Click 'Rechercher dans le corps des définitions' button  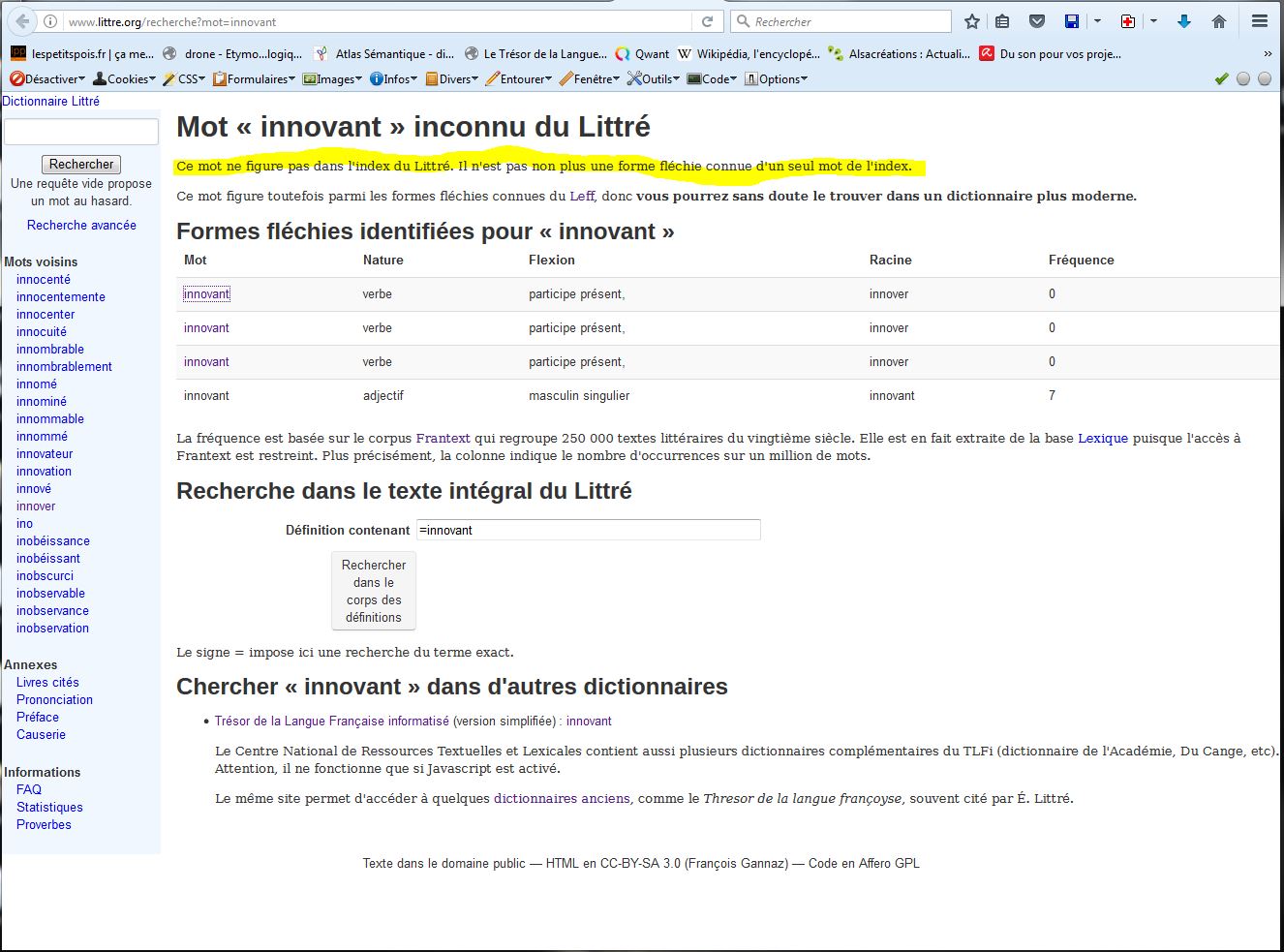coord(374,591)
